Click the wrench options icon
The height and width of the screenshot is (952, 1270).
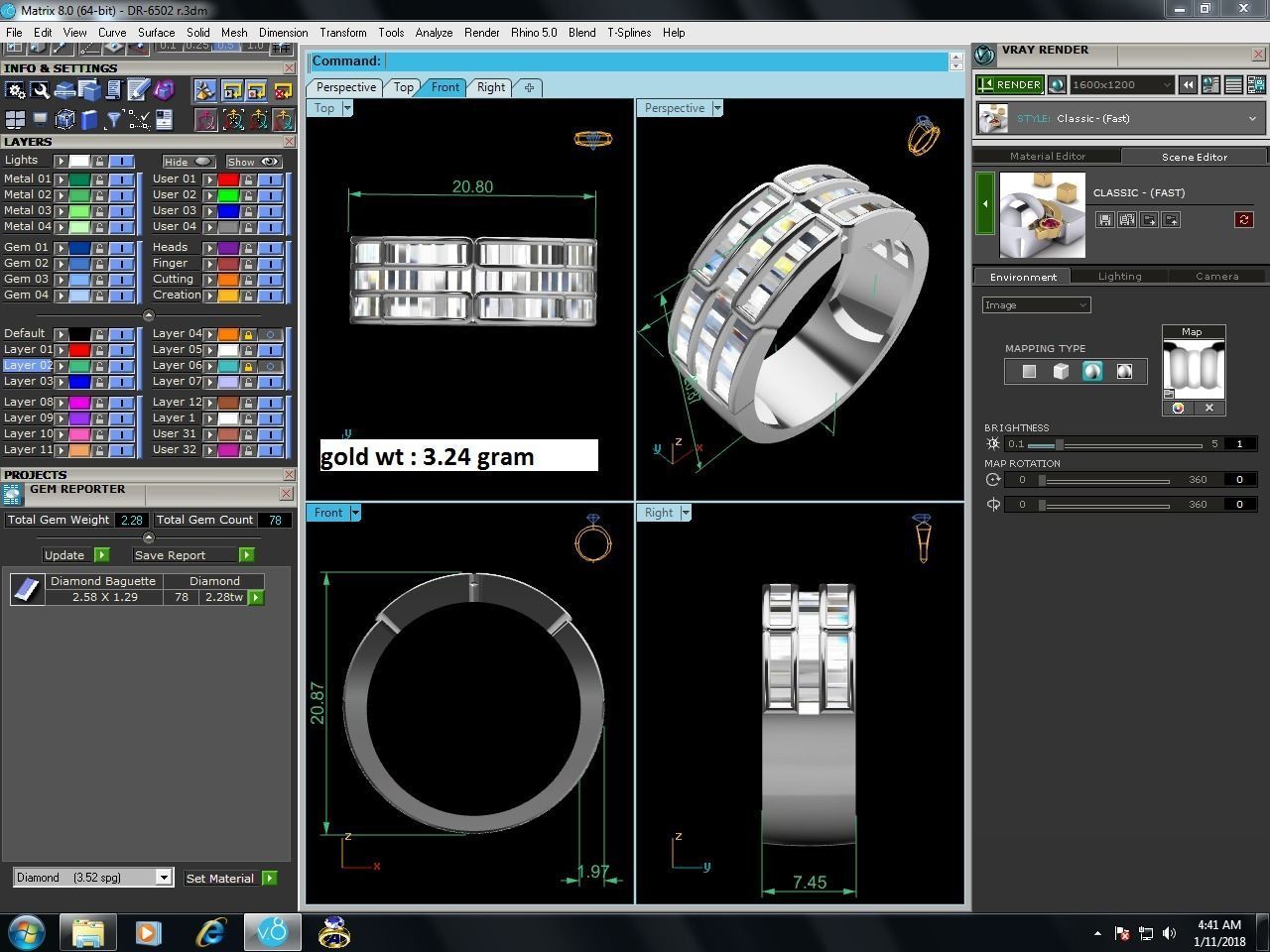tap(41, 91)
